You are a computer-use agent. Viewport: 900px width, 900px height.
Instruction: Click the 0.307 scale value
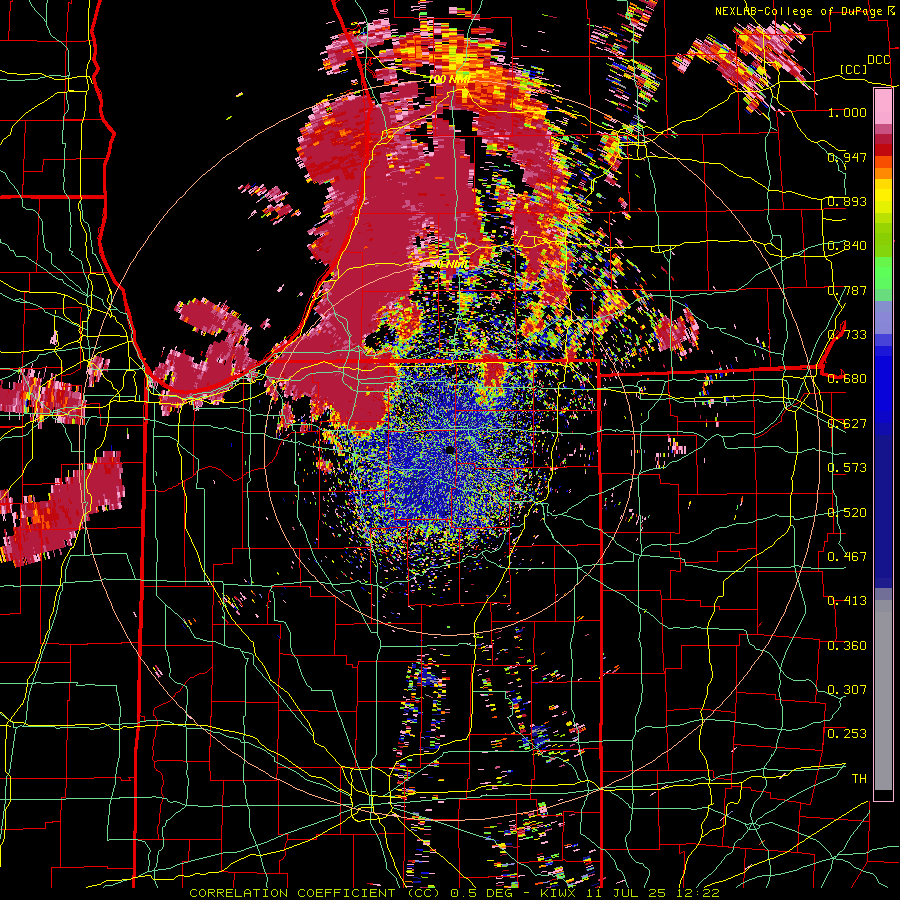click(847, 689)
